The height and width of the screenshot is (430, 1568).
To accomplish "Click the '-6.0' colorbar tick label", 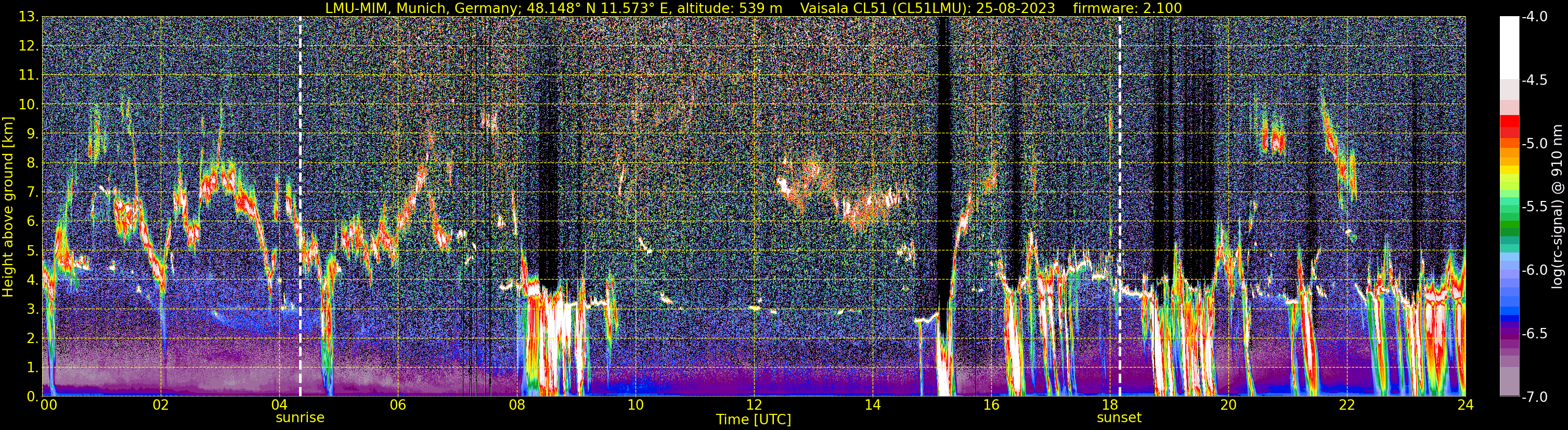I will click(x=1535, y=270).
